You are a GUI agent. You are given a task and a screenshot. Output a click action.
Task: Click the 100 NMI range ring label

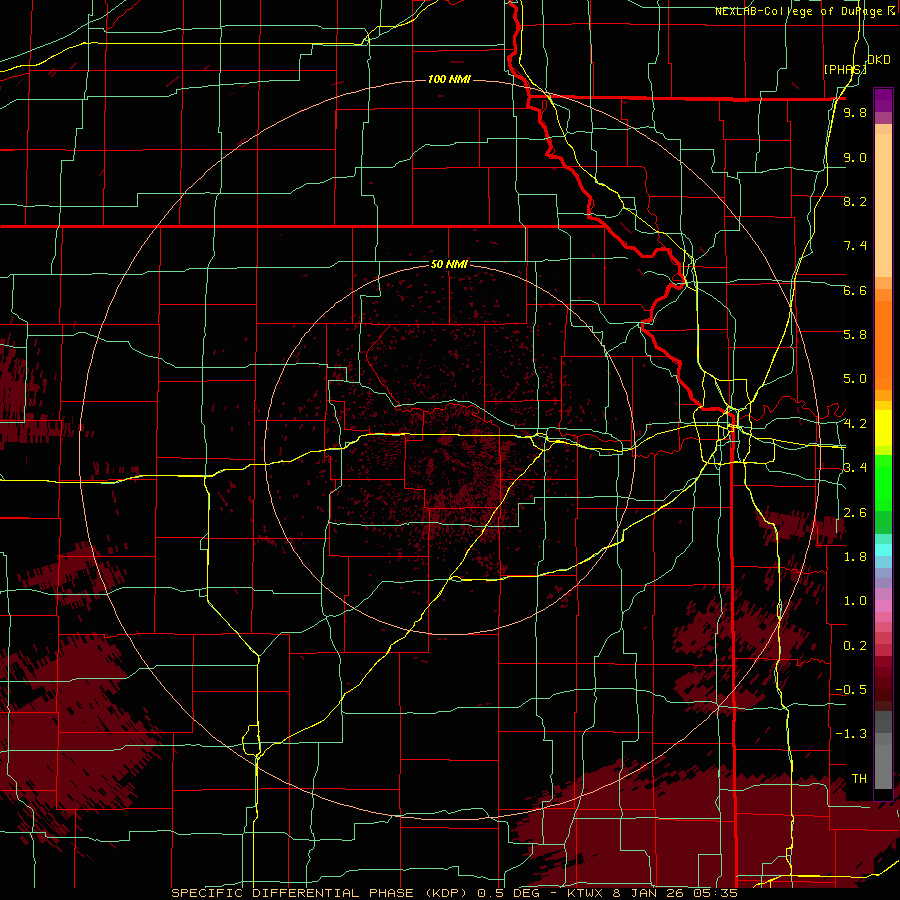click(x=449, y=79)
